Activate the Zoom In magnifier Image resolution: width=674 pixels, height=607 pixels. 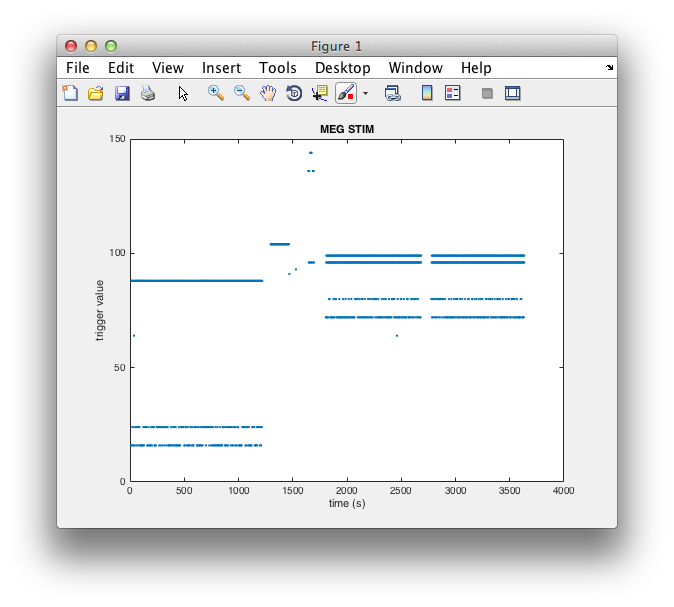click(216, 93)
